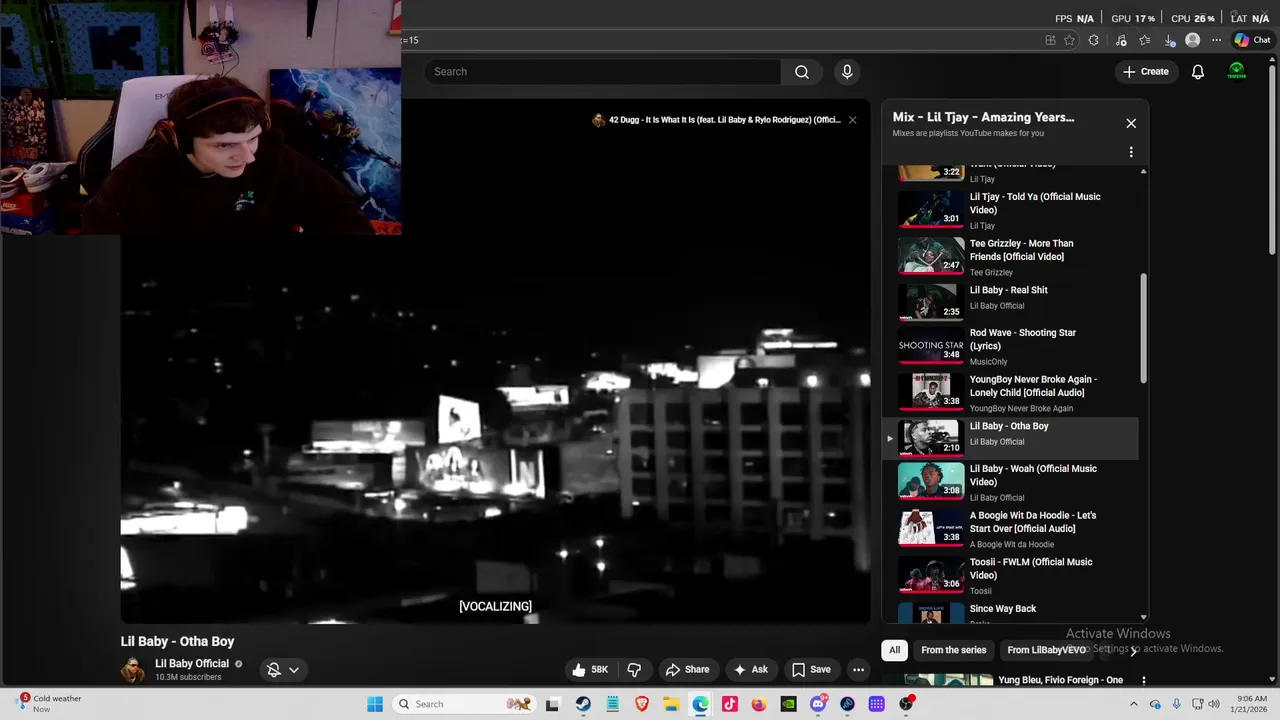This screenshot has width=1280, height=720.
Task: Toggle channel notification bell for Lil Baby Official
Action: (273, 670)
